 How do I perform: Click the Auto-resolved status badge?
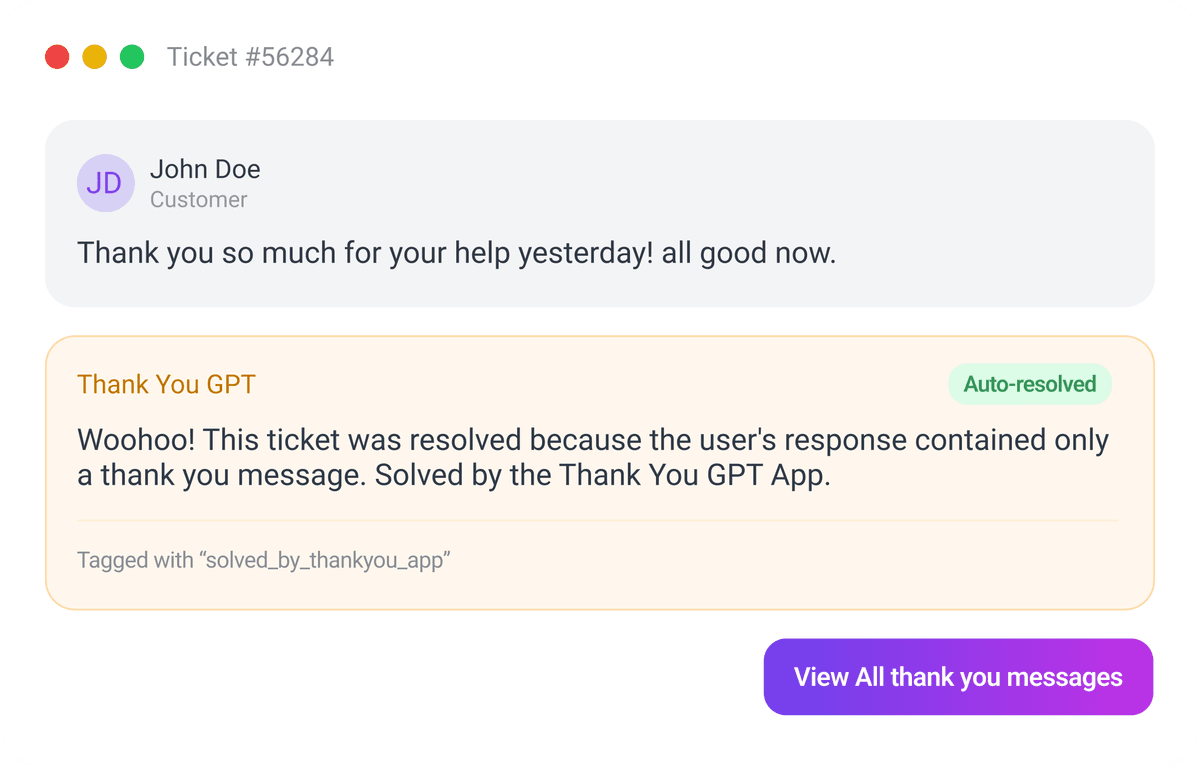(x=1030, y=384)
